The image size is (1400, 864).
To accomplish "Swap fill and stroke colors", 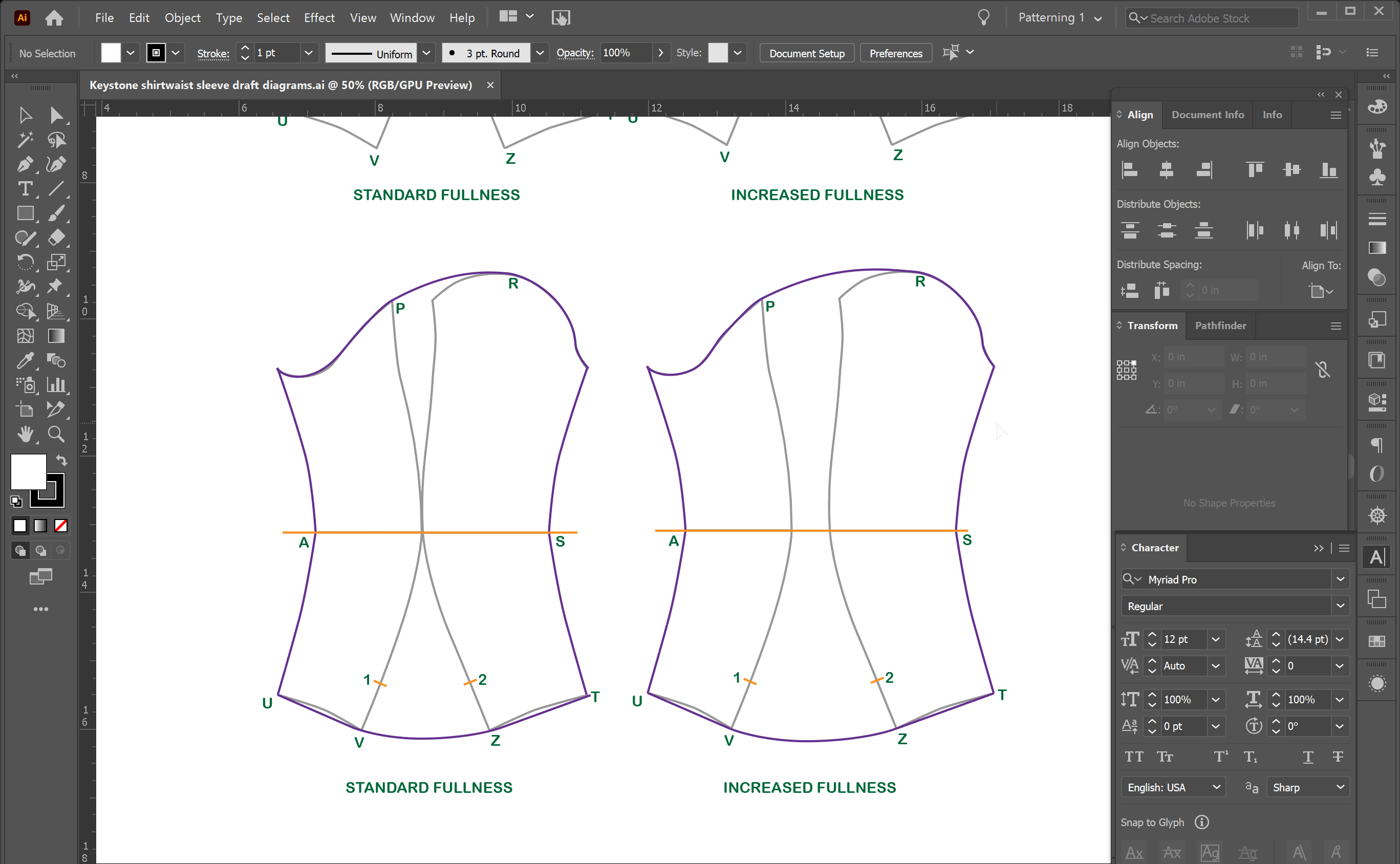I will click(x=62, y=461).
